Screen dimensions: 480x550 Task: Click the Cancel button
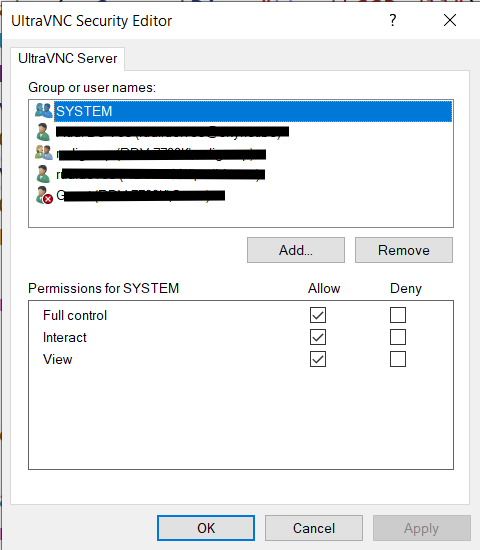point(314,528)
